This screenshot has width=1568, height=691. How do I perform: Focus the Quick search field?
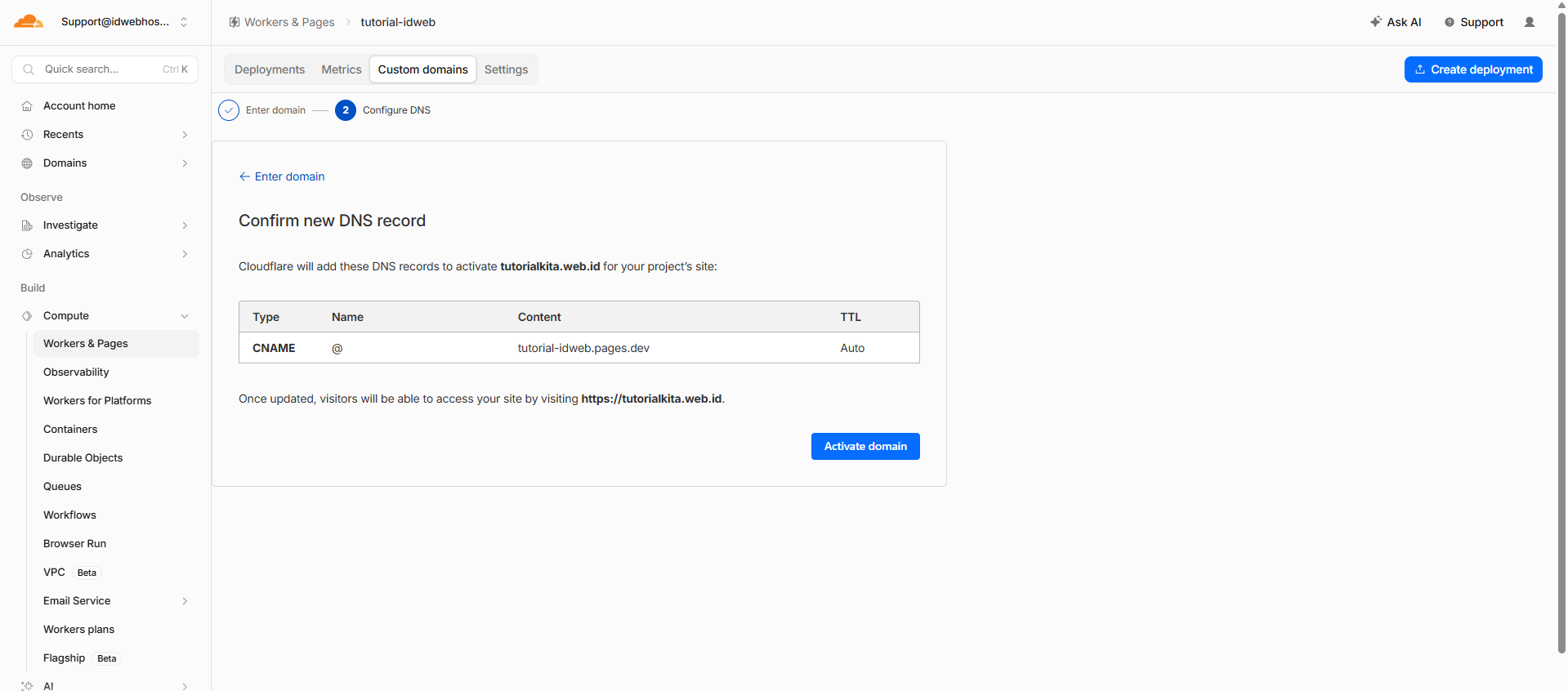tap(105, 69)
